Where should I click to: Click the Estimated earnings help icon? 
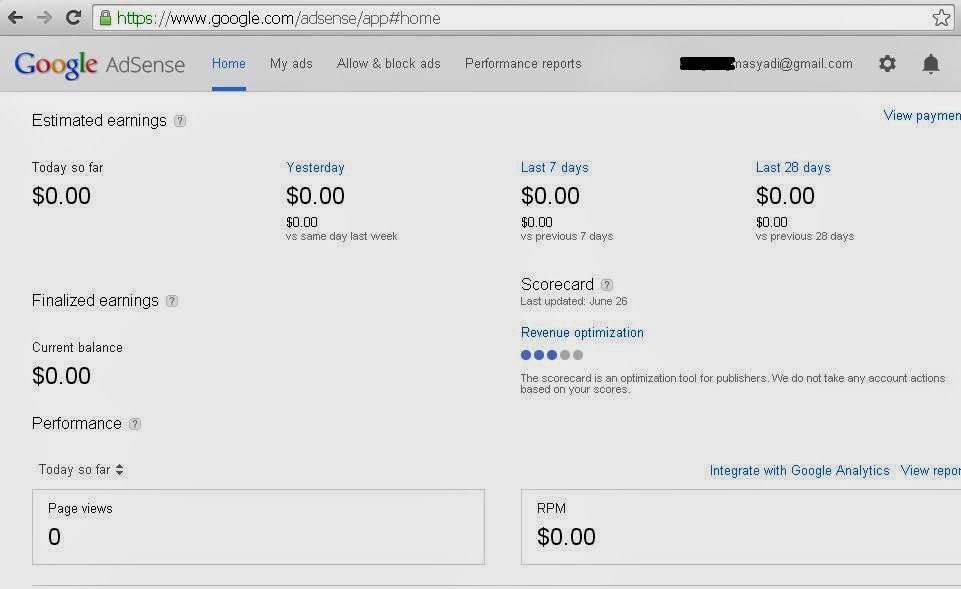[x=180, y=120]
